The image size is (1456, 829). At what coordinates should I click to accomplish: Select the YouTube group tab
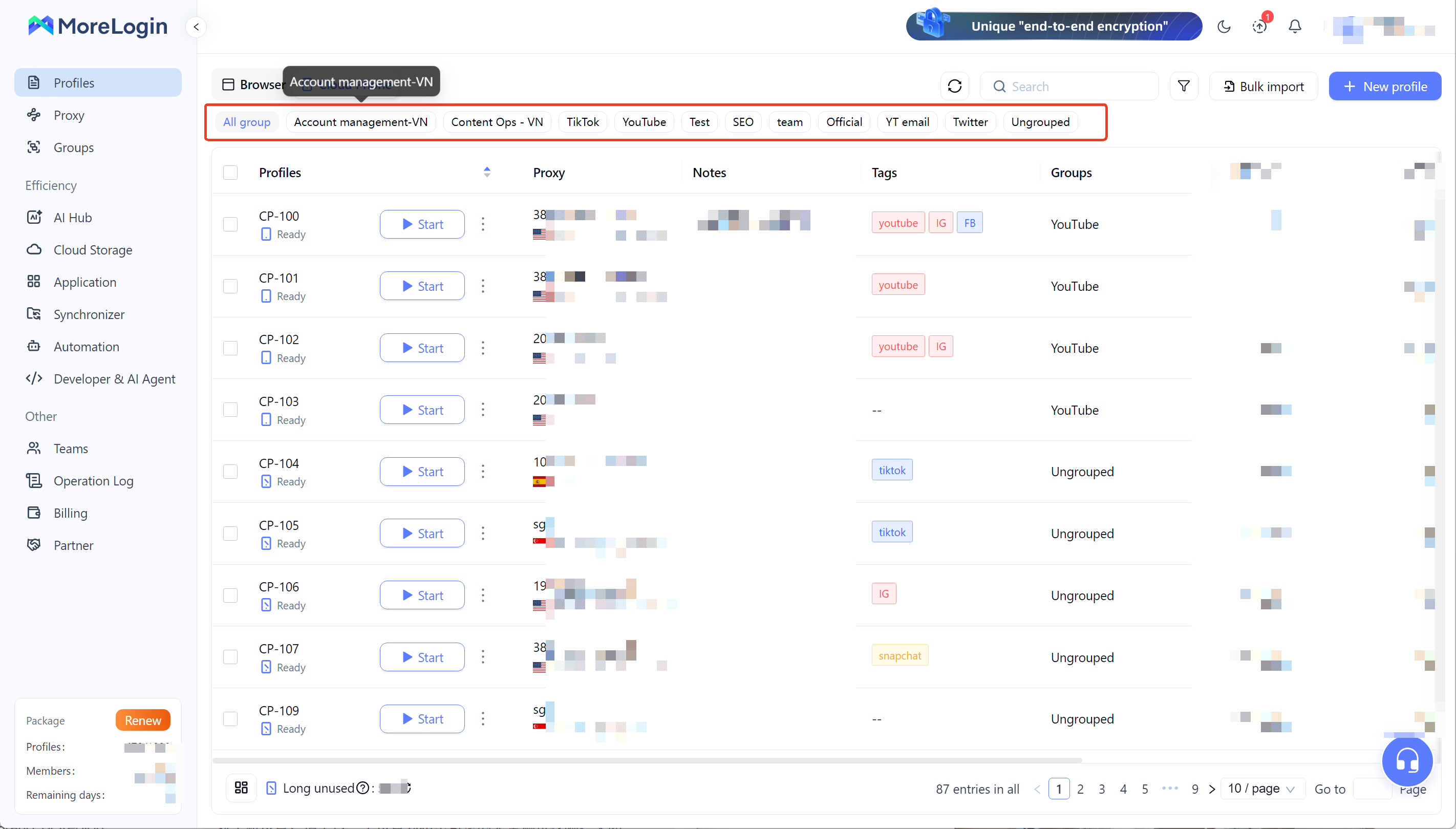[x=645, y=122]
